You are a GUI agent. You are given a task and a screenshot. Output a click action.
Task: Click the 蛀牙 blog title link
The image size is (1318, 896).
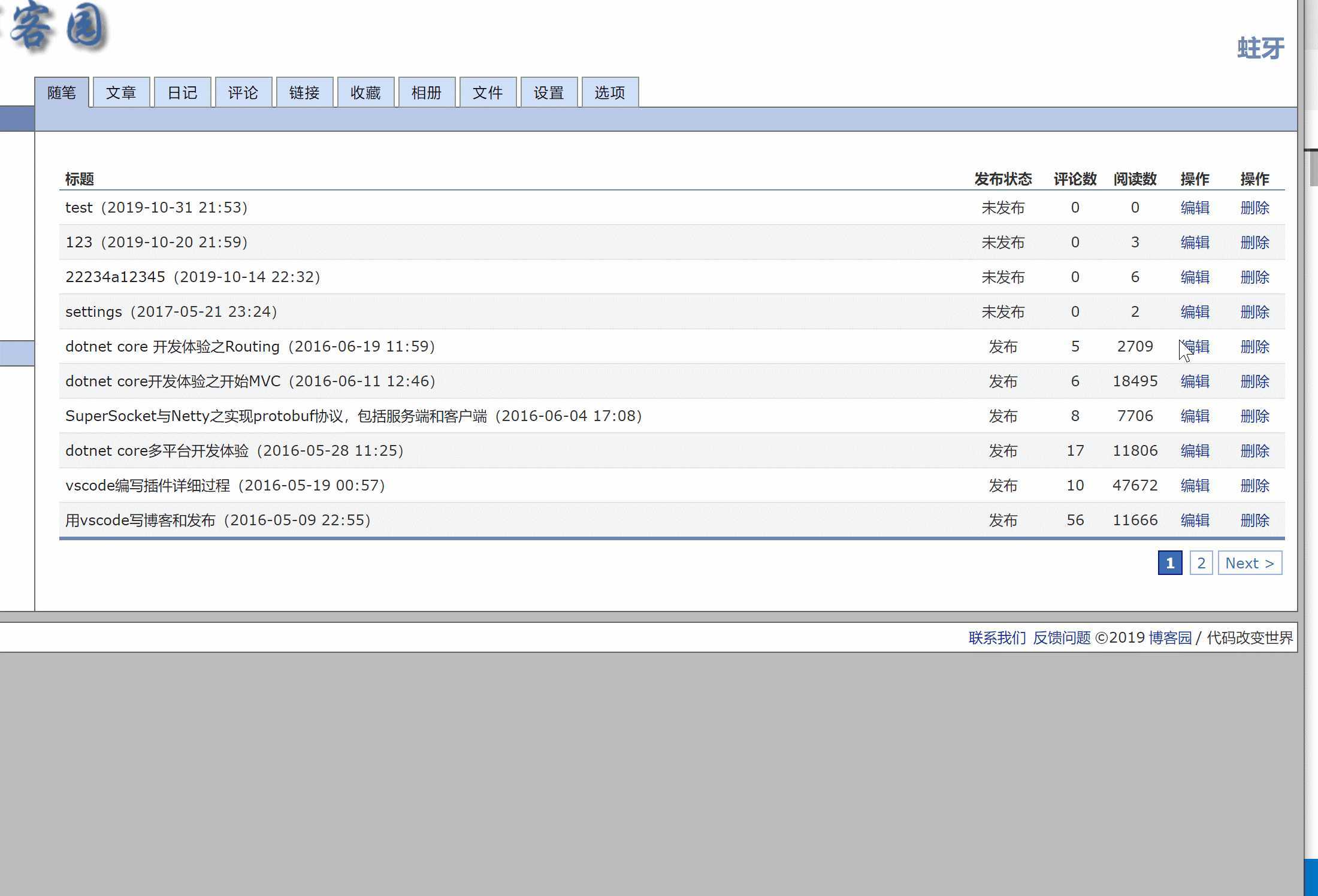coord(1260,49)
